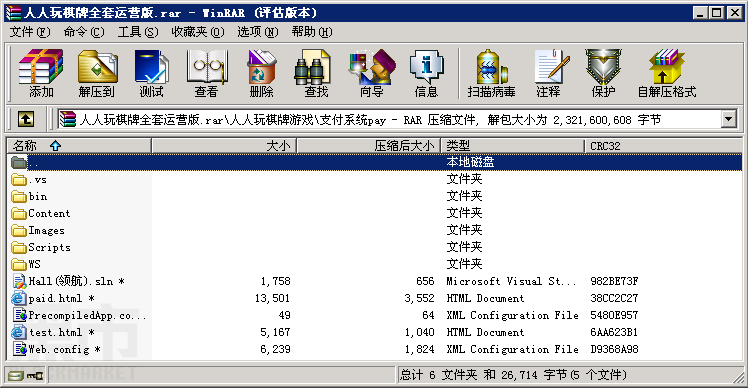Click the SFX (自解压格式) icon
Viewport: 748px width, 388px height.
tap(666, 66)
